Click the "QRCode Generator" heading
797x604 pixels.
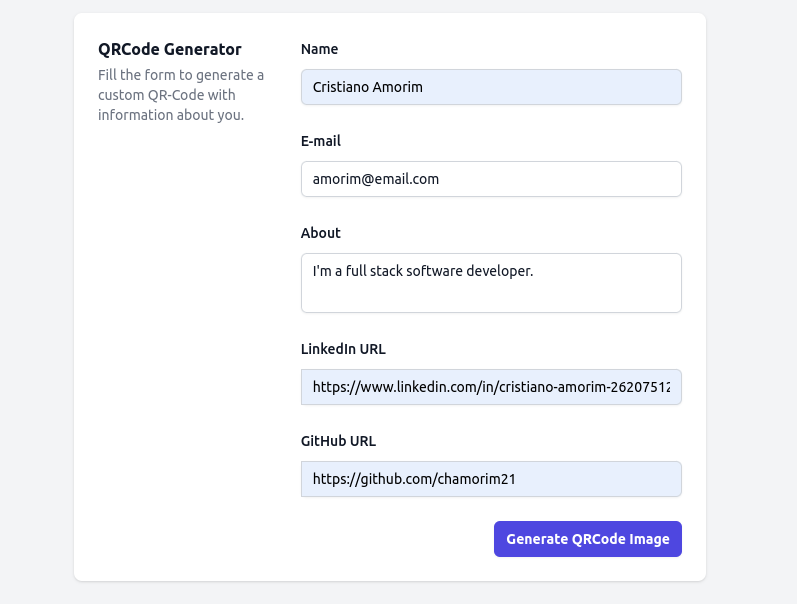pos(170,49)
